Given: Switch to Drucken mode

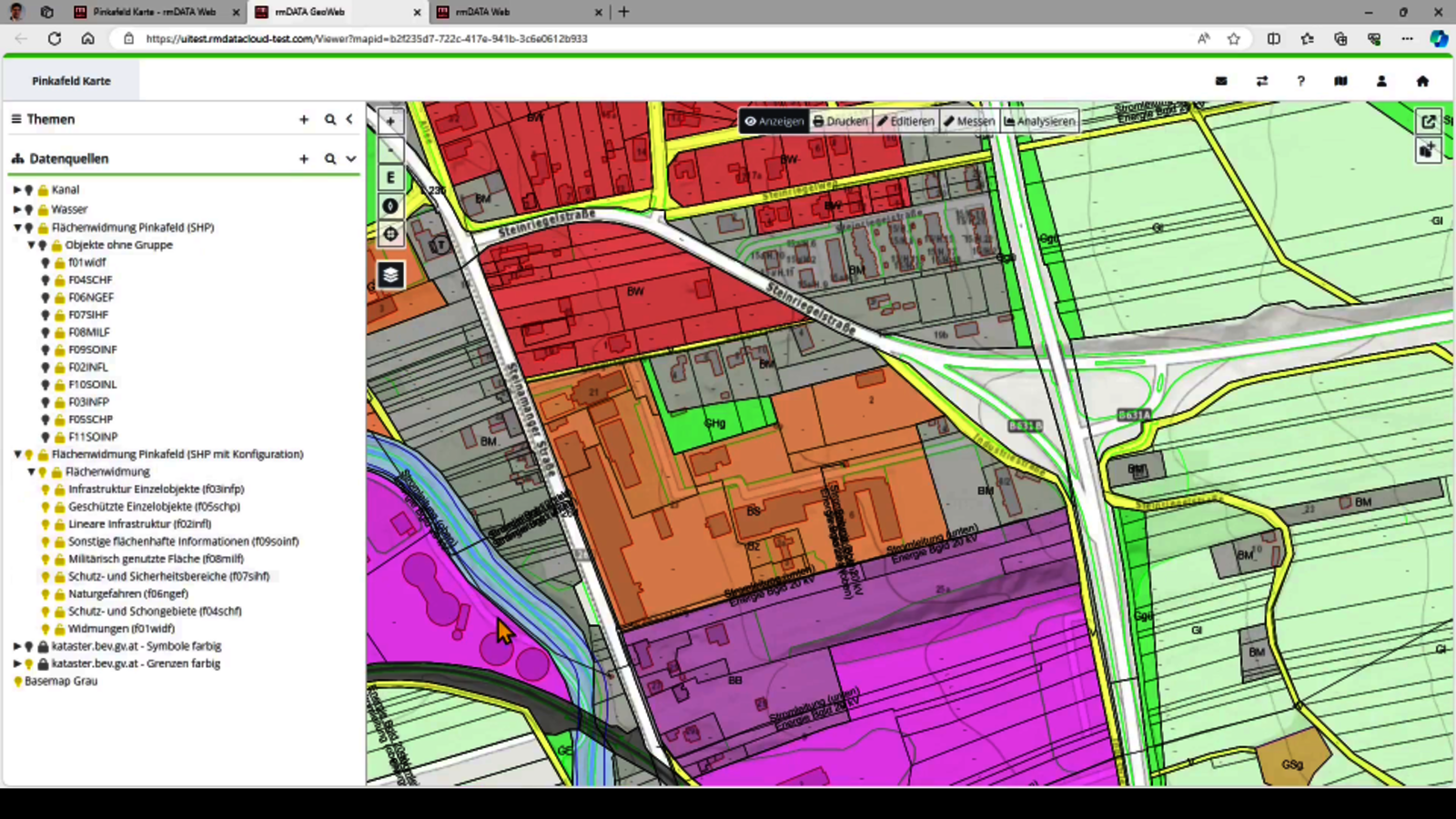Looking at the screenshot, I should (841, 121).
